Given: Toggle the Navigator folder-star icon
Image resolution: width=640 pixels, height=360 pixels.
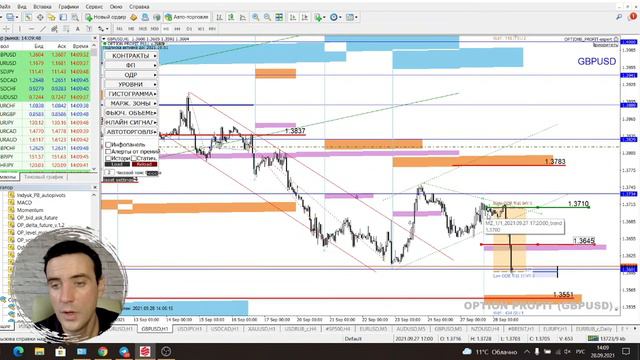Looking at the screenshot, I should coord(52,17).
